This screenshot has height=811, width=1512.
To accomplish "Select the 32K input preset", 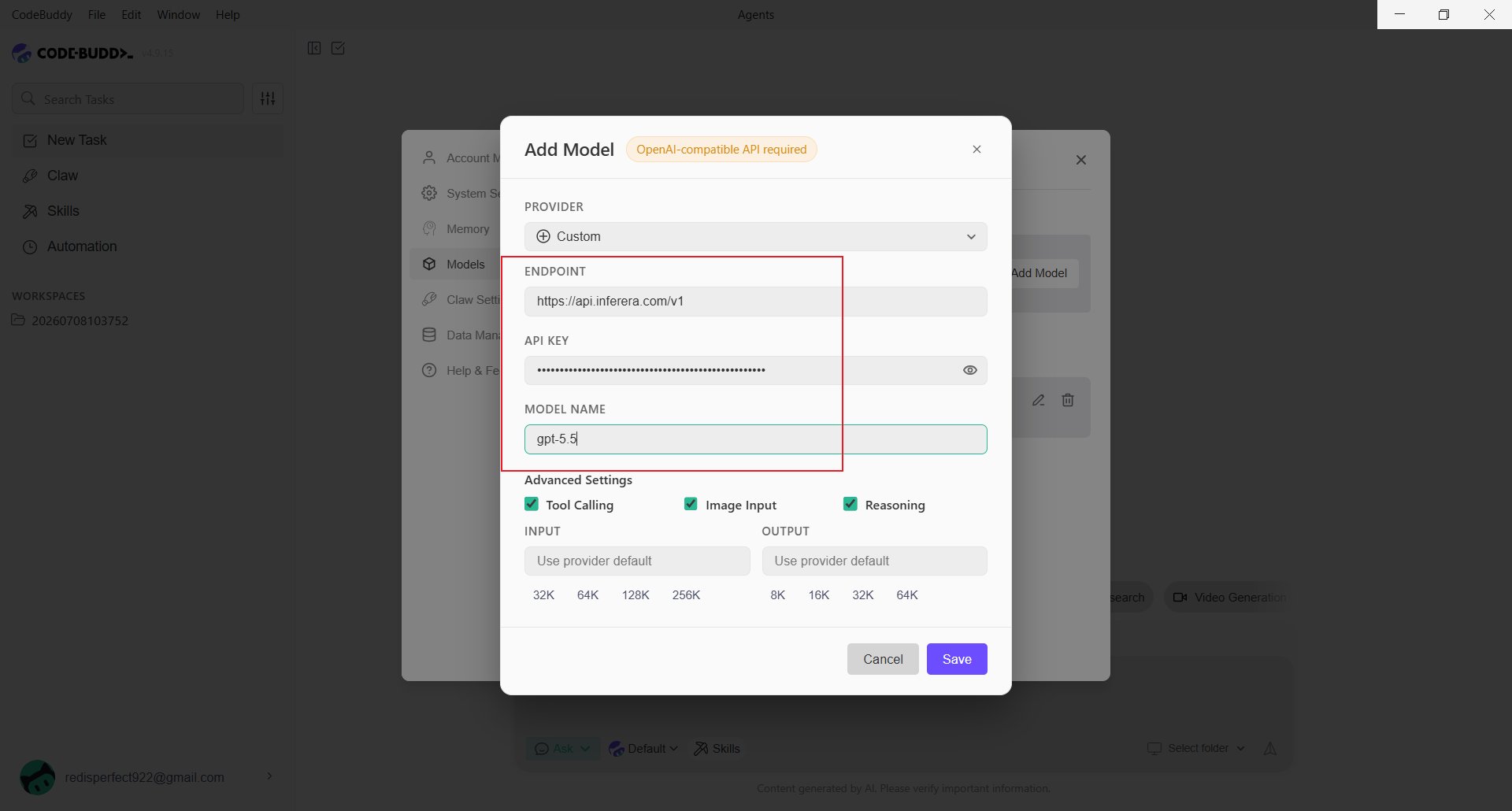I will point(543,594).
